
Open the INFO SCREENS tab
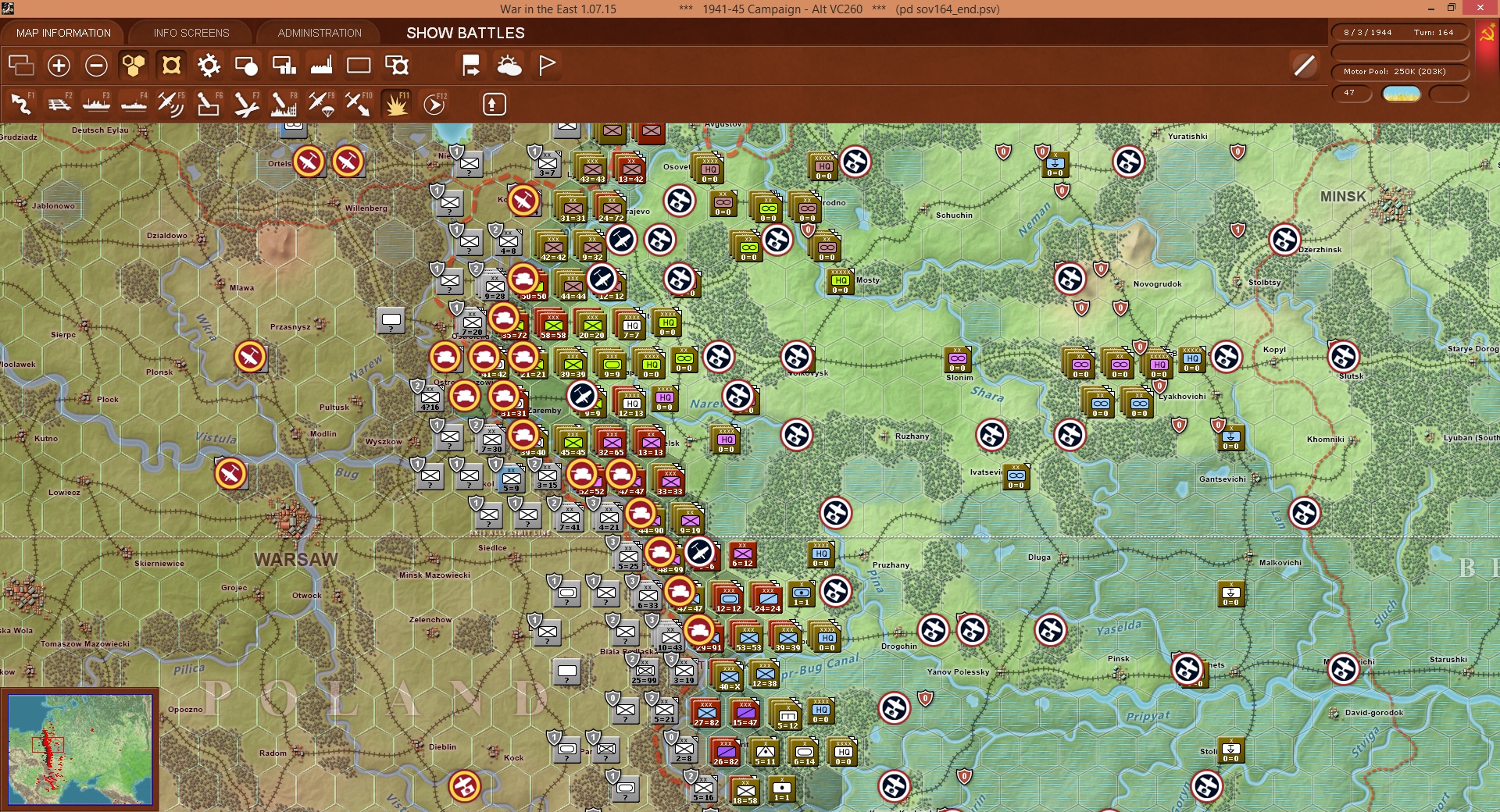pos(191,33)
